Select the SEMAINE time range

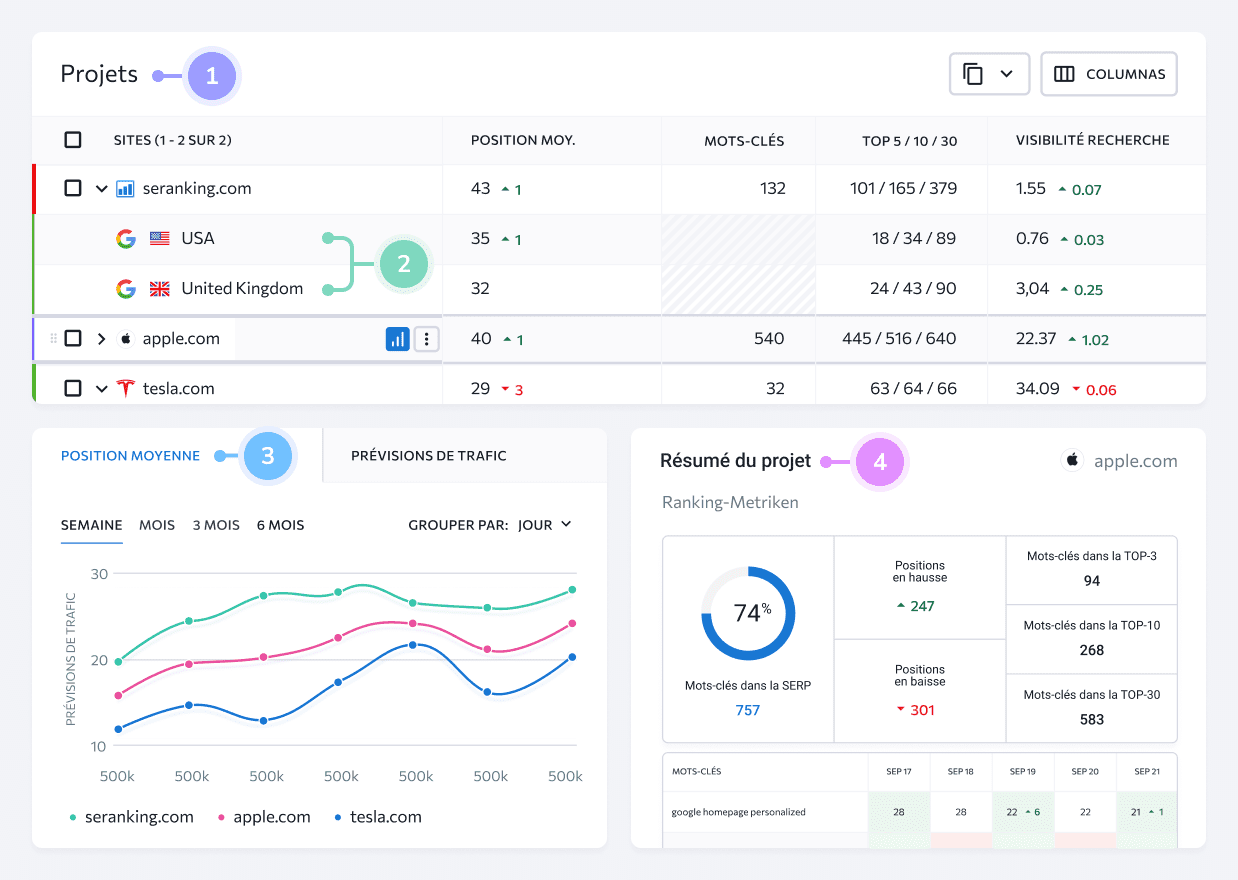pyautogui.click(x=92, y=525)
